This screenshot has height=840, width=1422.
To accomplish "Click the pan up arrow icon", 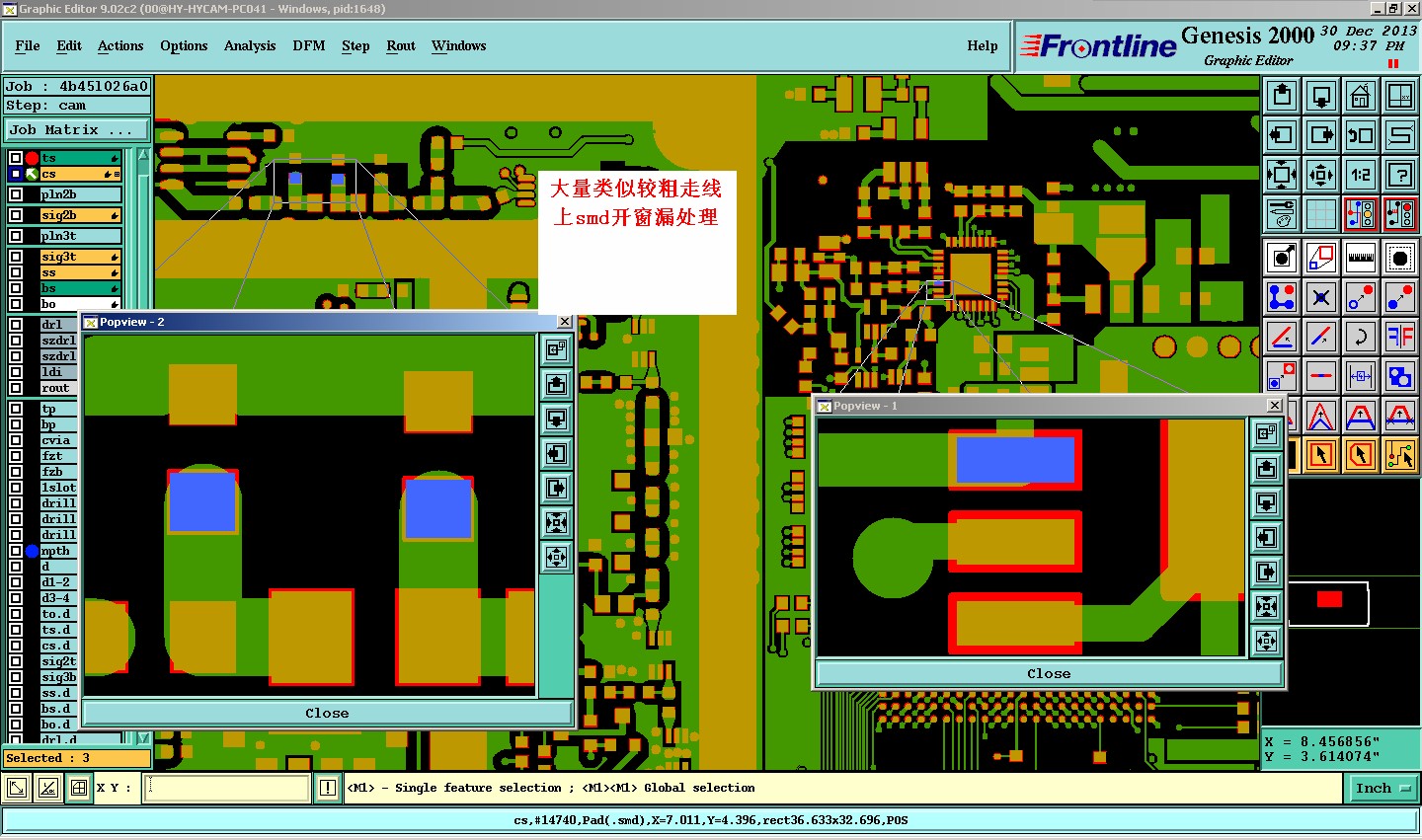I will click(x=1282, y=96).
